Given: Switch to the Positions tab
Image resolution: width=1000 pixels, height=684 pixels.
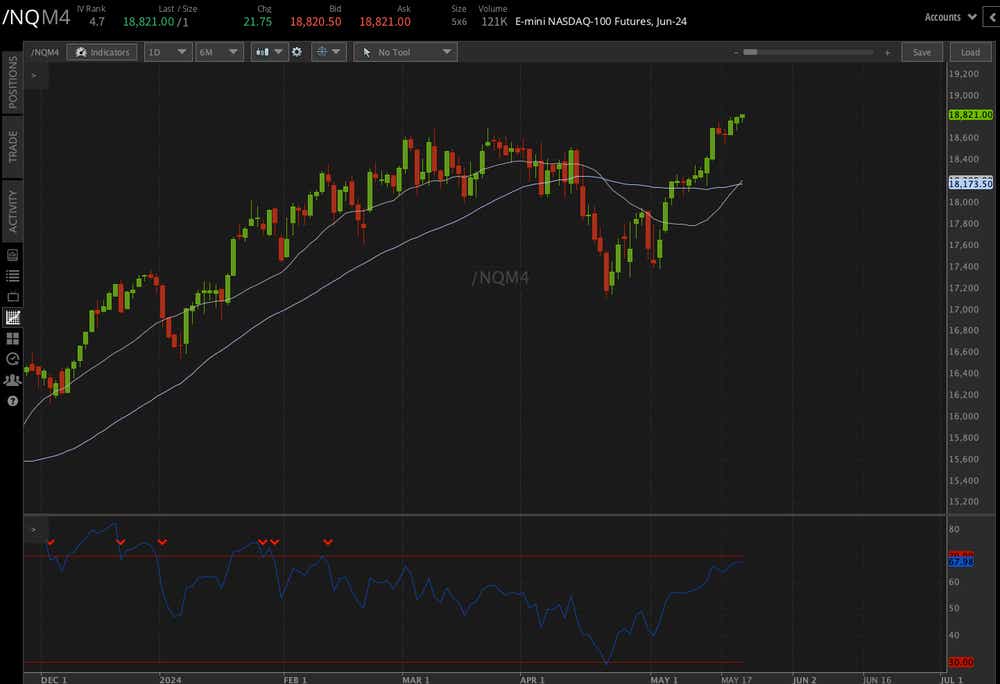Looking at the screenshot, I should (12, 83).
